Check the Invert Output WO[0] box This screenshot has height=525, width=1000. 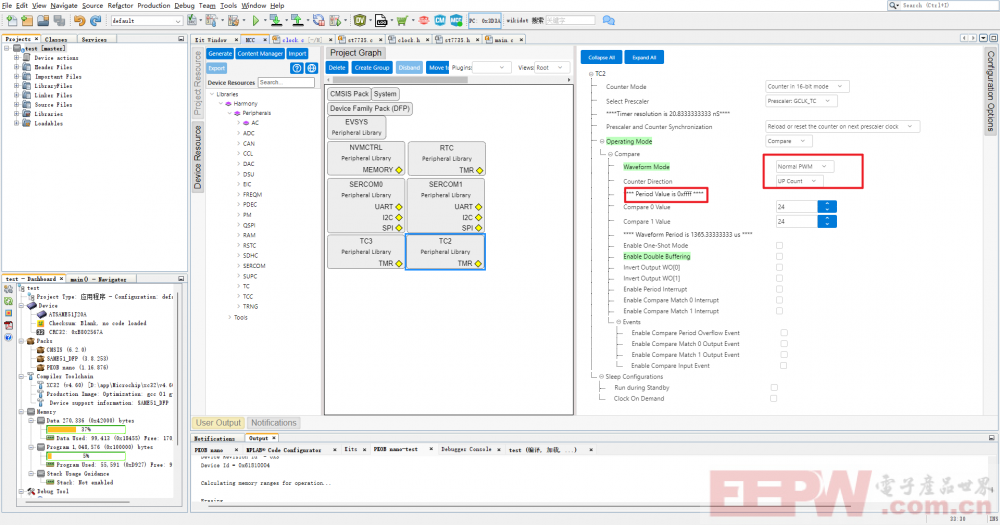[x=779, y=267]
